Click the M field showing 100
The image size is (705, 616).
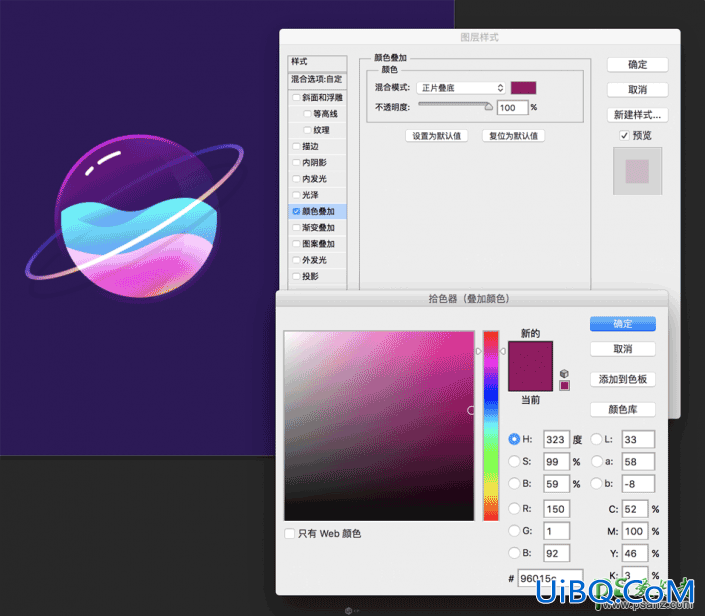coord(635,531)
